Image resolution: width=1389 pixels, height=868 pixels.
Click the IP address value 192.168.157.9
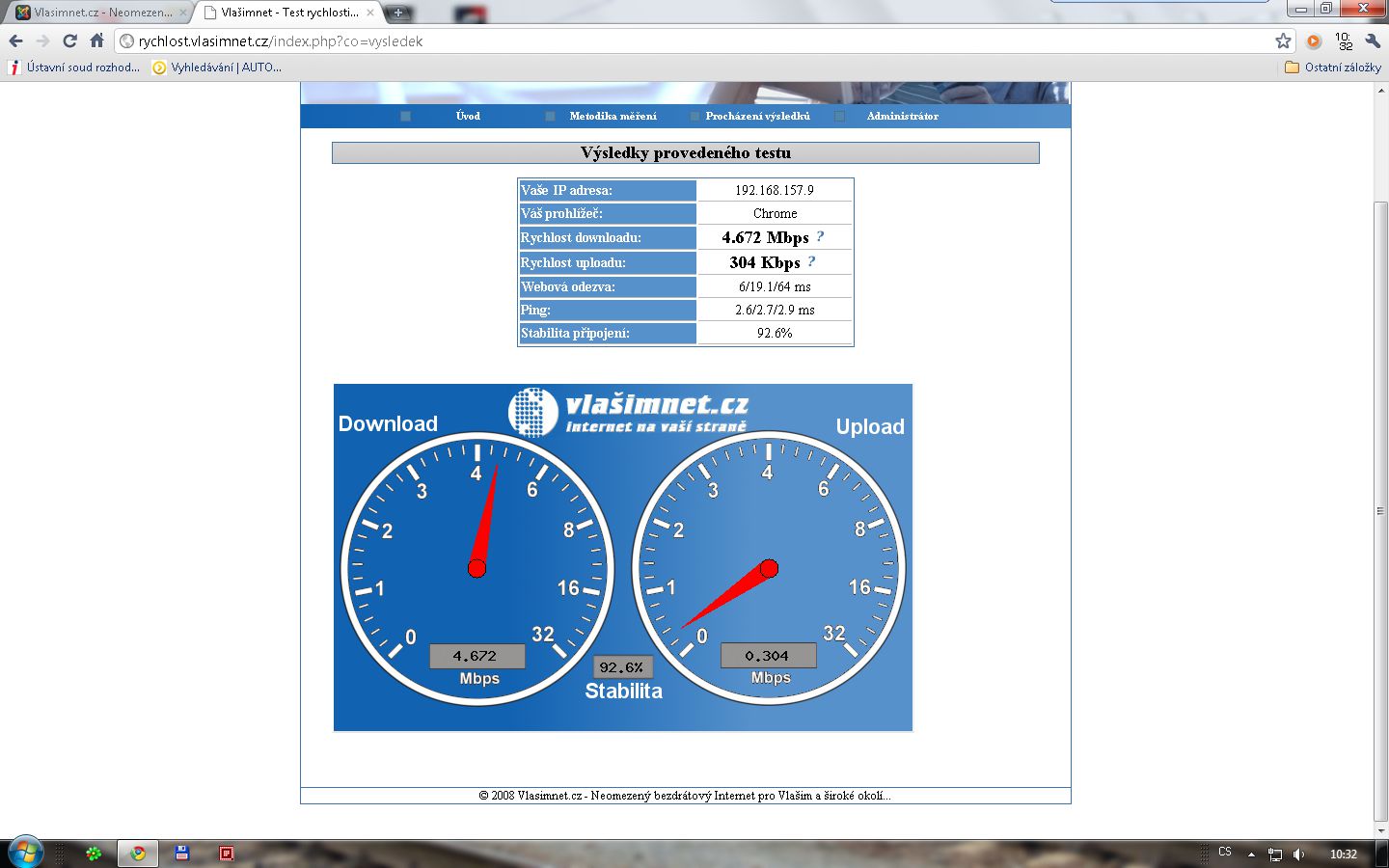tap(775, 190)
